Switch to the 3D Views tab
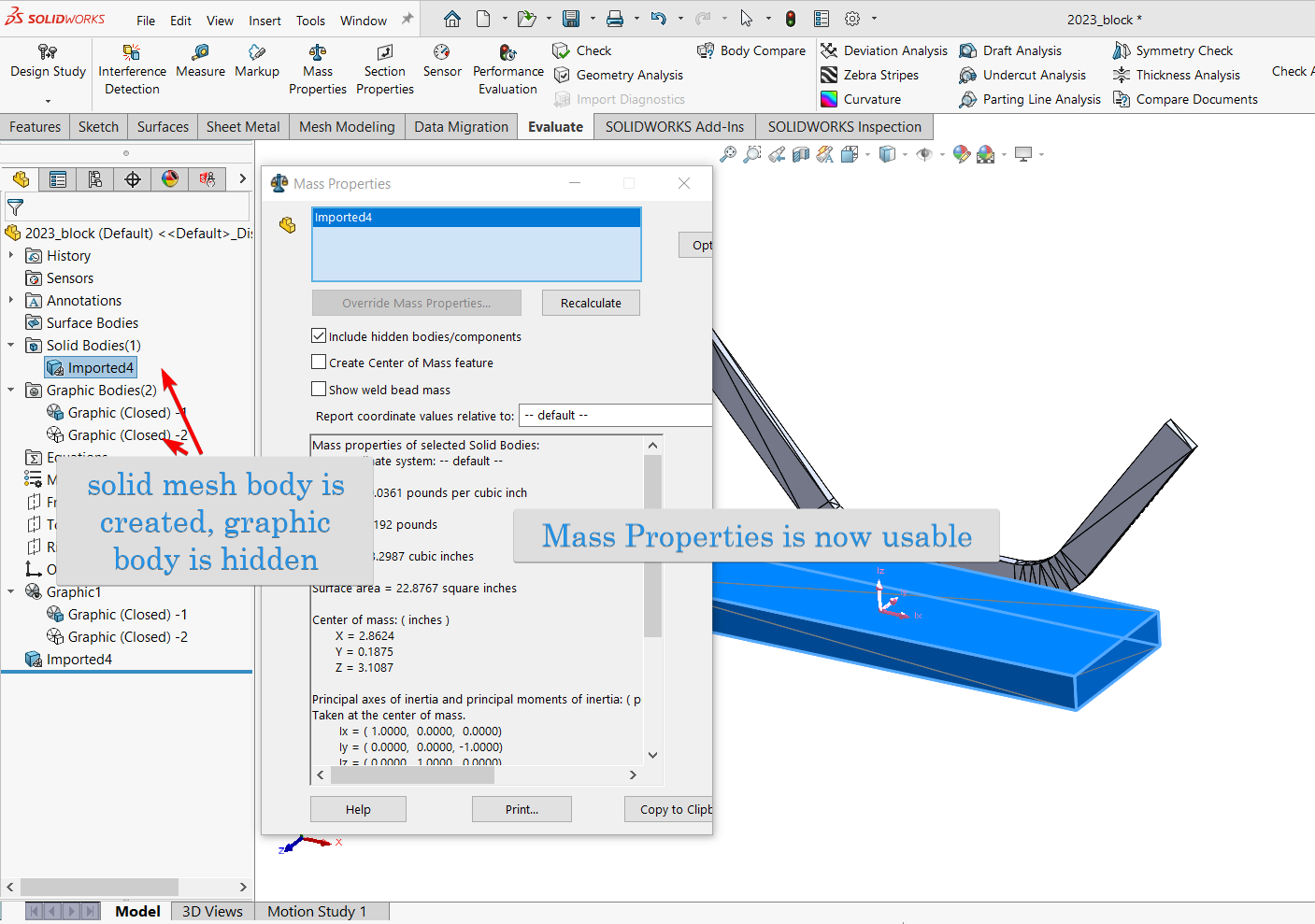 (x=212, y=911)
